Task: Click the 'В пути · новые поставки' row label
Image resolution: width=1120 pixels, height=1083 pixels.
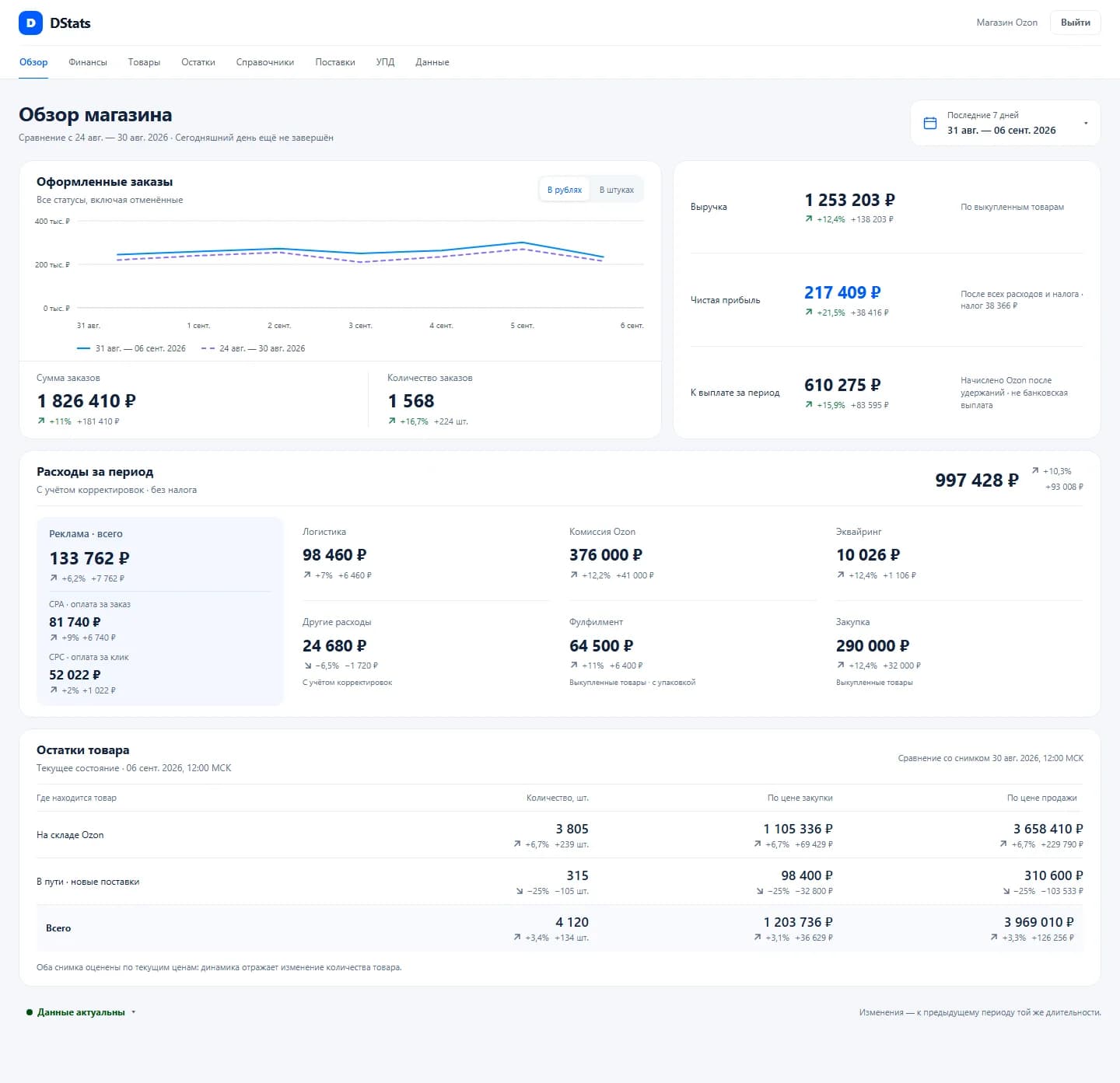Action: point(88,882)
